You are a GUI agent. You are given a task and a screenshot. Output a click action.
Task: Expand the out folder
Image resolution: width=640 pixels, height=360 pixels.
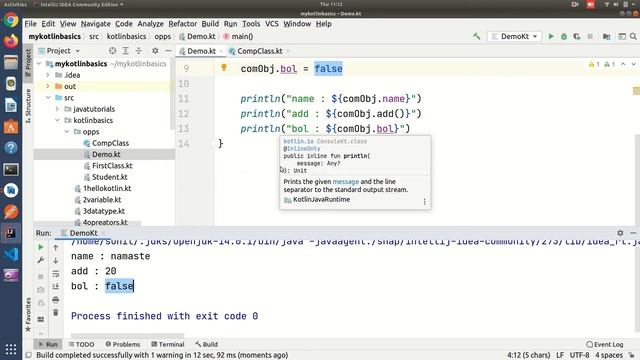point(48,87)
